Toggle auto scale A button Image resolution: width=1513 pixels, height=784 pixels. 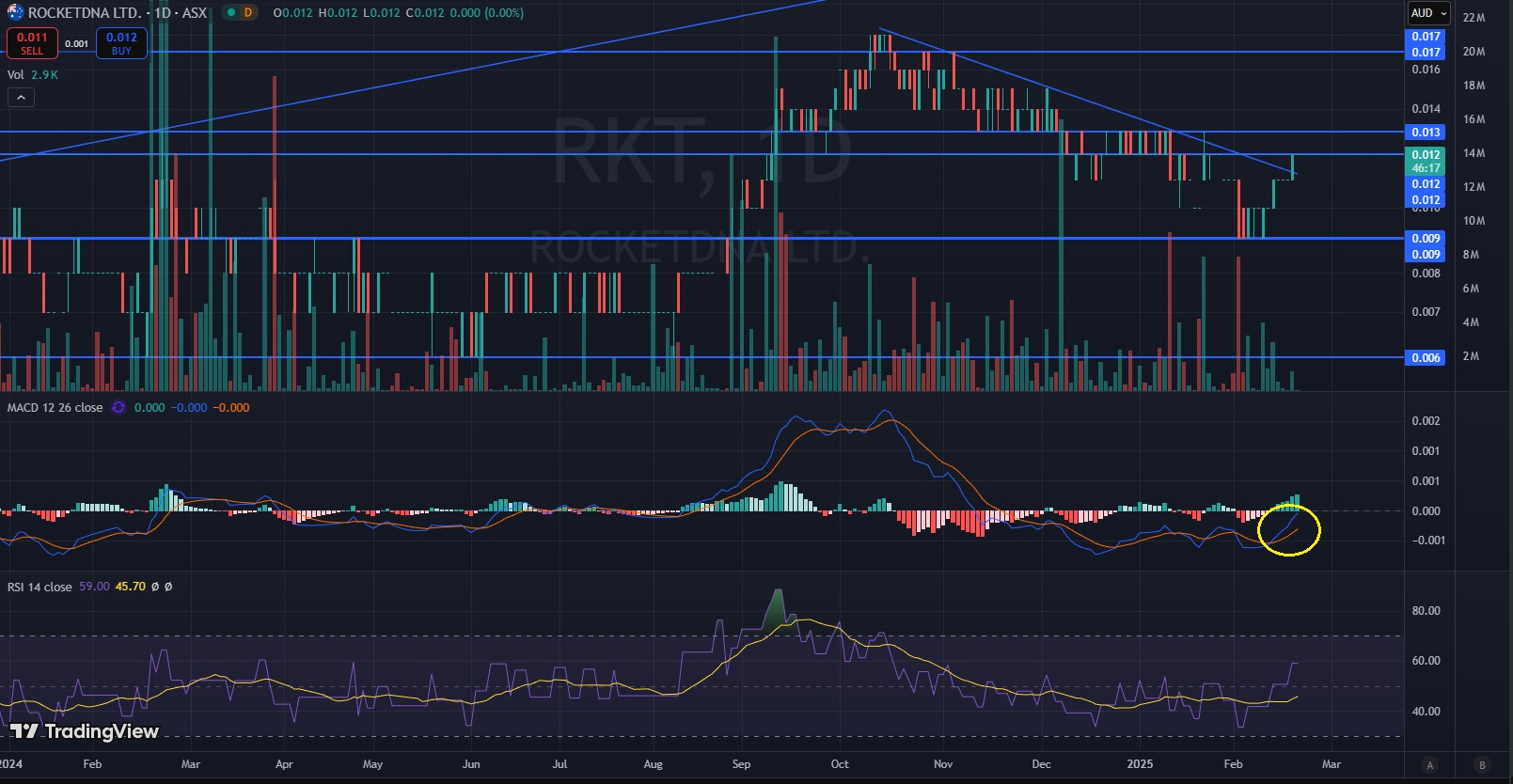coord(1430,764)
